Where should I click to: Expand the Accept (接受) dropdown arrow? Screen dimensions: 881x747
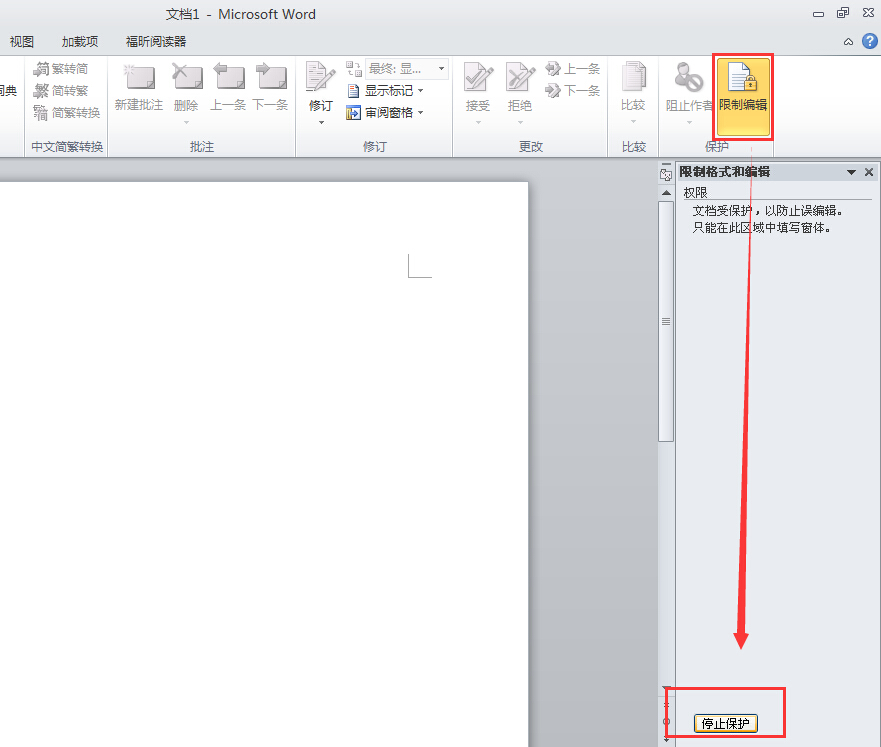click(x=478, y=122)
